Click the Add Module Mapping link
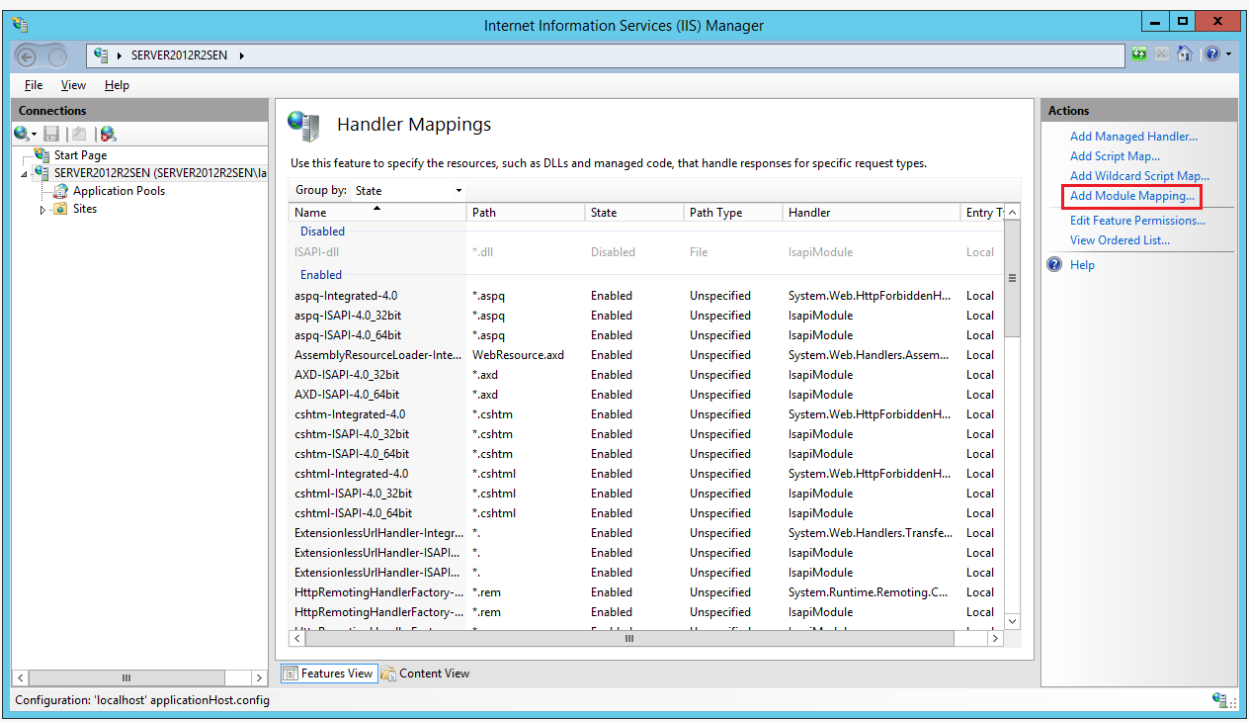Image resolution: width=1249 pixels, height=722 pixels. pyautogui.click(x=1132, y=196)
